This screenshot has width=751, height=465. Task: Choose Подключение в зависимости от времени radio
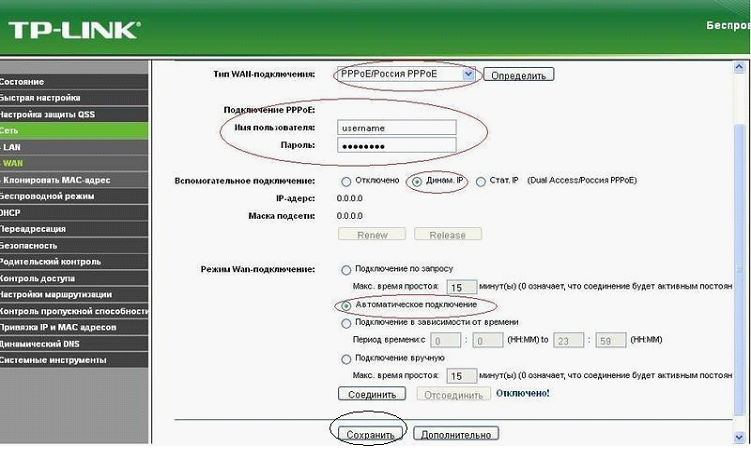(x=346, y=324)
